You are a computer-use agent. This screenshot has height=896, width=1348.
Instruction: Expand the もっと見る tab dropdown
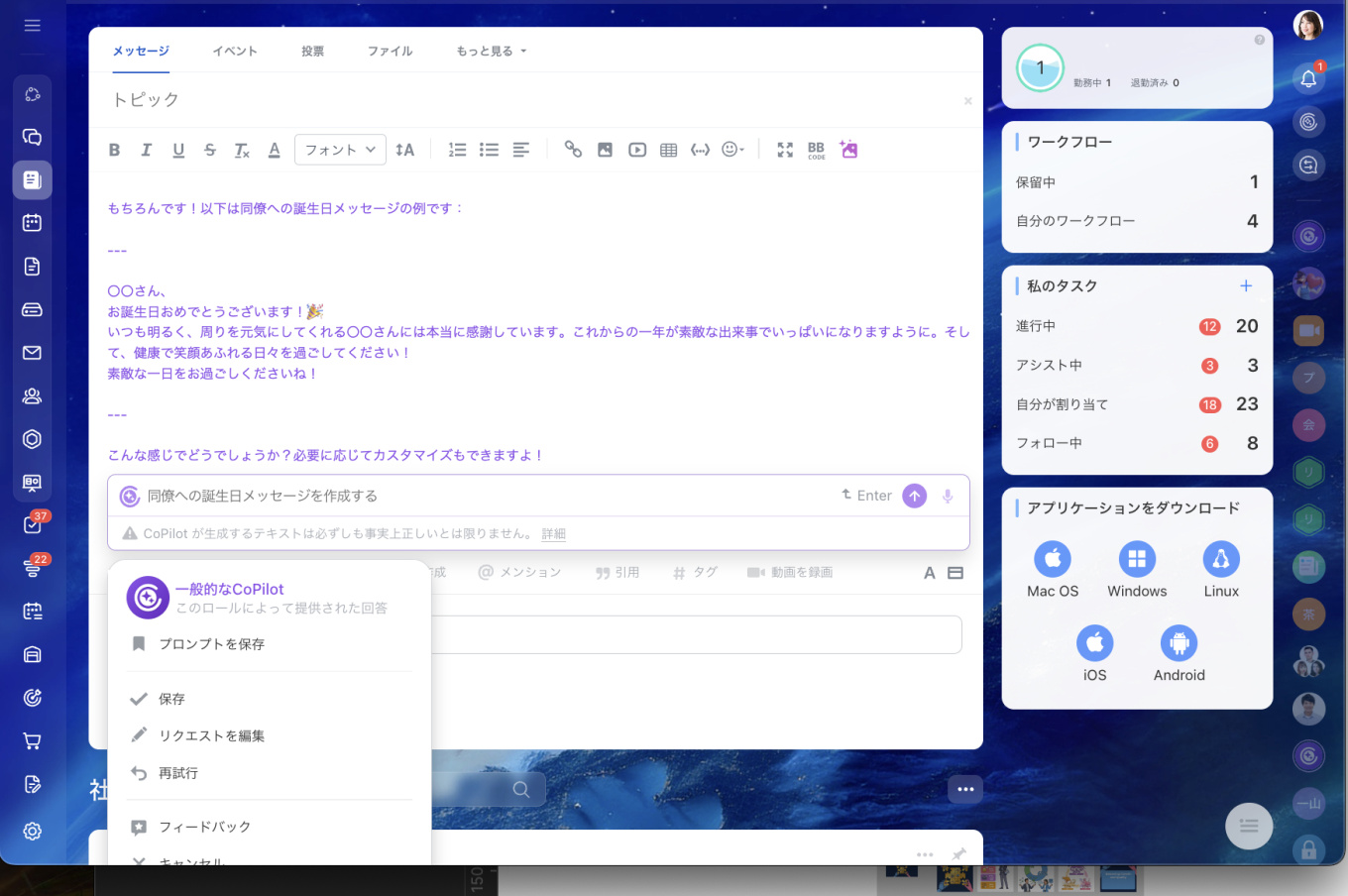[490, 51]
